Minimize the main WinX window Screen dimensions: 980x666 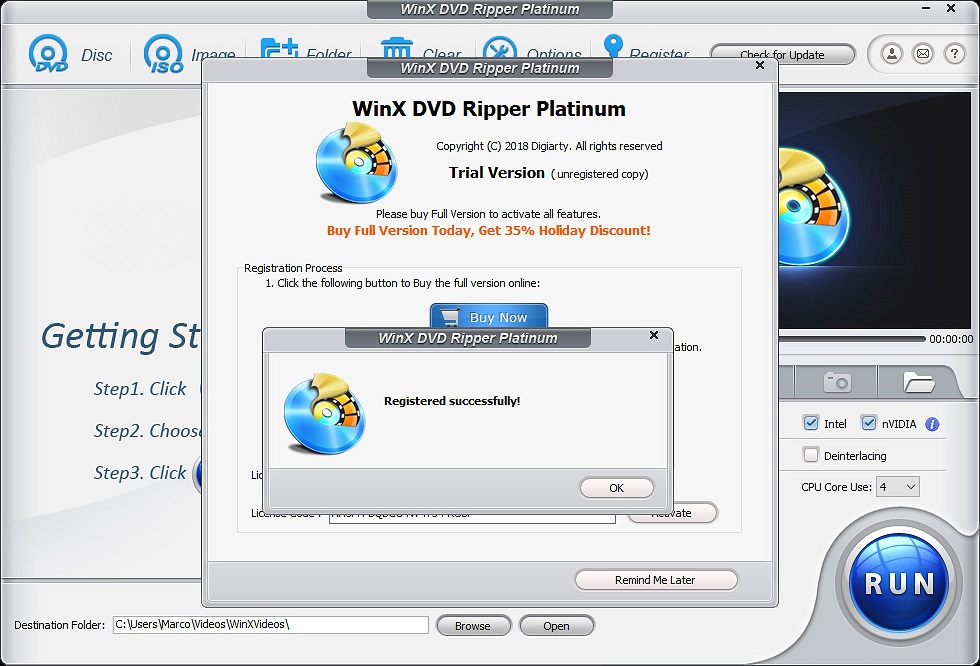click(926, 9)
